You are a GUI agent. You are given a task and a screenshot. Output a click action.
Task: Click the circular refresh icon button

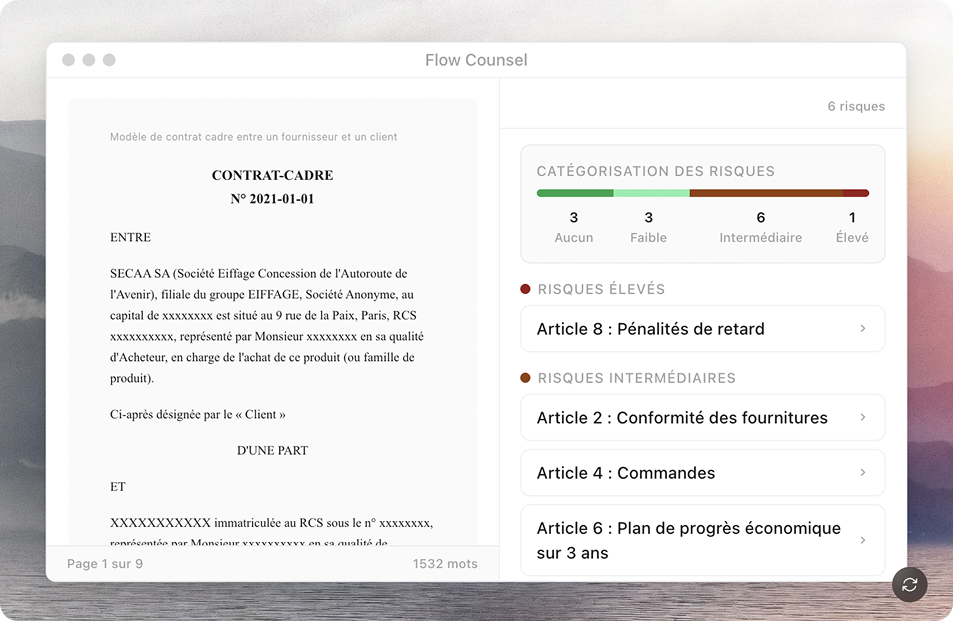[909, 585]
